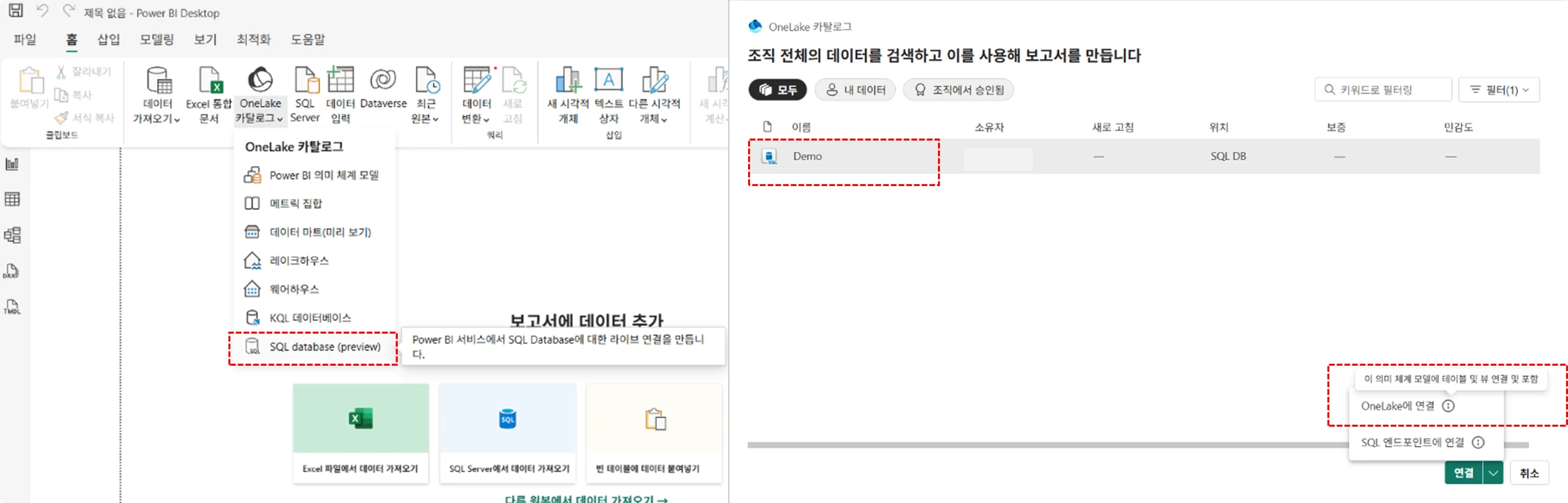This screenshot has height=503, width=1568.
Task: Select the 모두 filter pill
Action: point(778,90)
